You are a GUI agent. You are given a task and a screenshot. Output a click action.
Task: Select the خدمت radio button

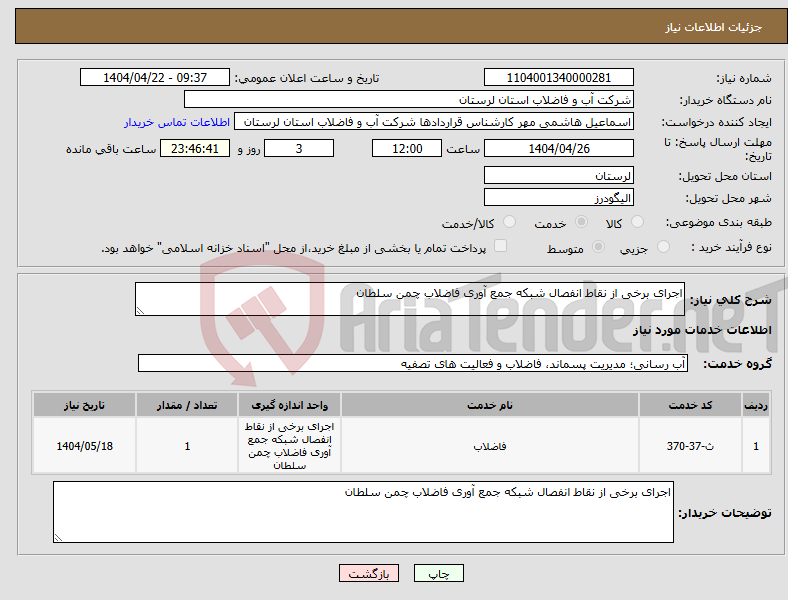point(581,222)
